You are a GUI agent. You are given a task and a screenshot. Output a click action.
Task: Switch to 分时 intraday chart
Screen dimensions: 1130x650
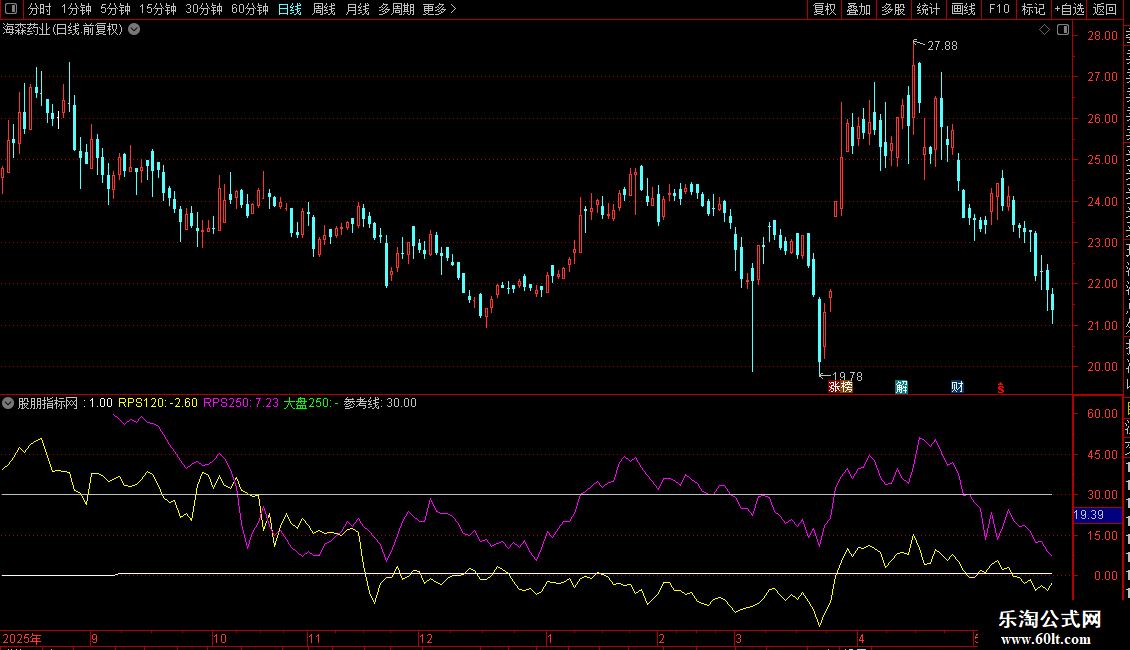pyautogui.click(x=40, y=9)
